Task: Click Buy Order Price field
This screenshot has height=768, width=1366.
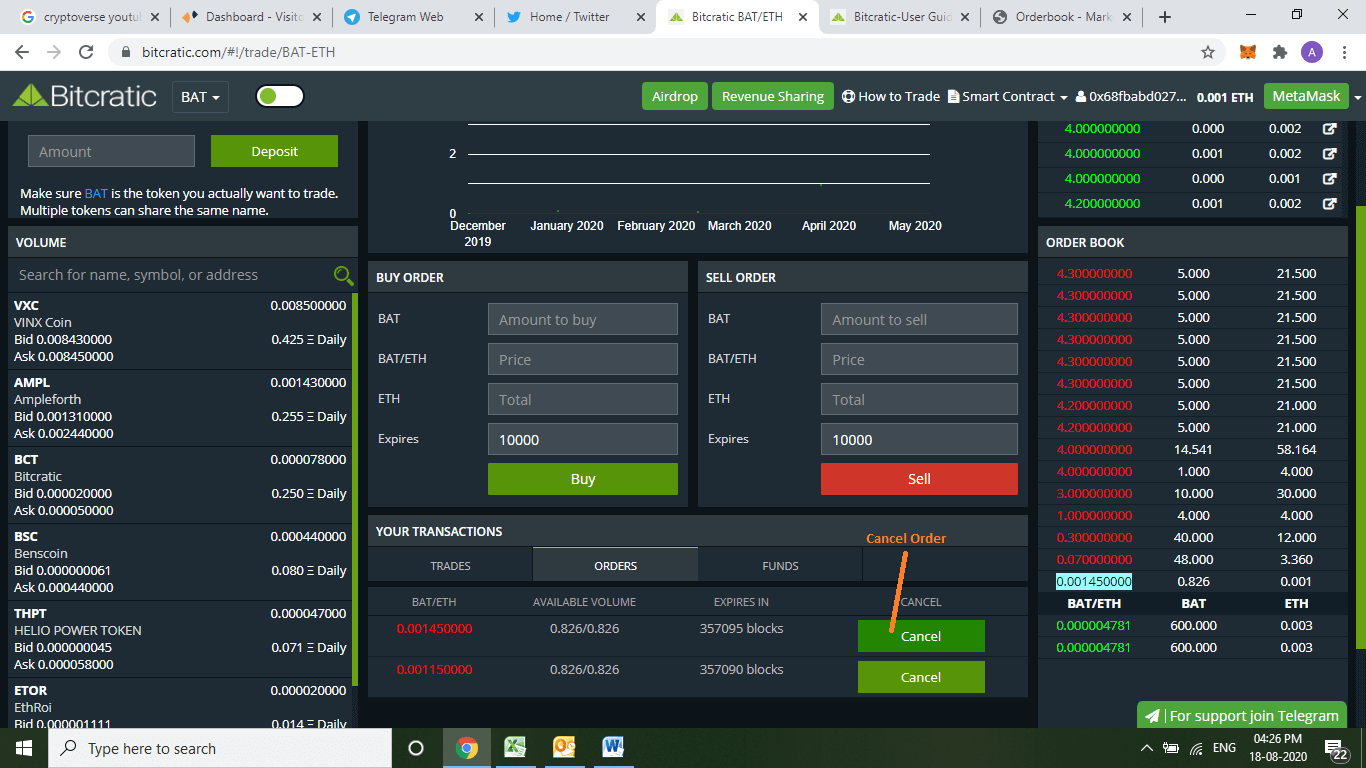Action: click(583, 359)
